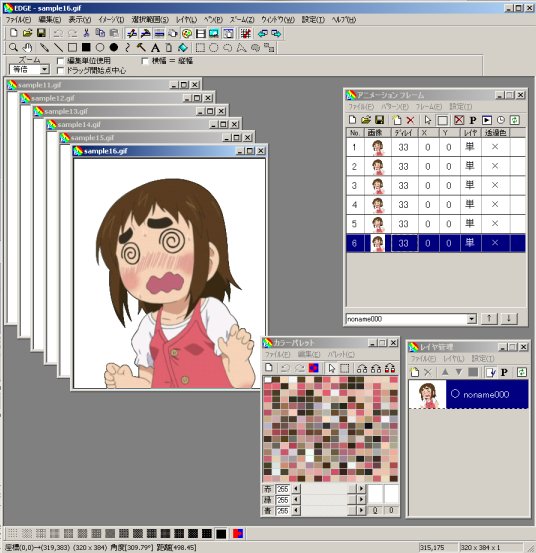Delete frame with red X in animation panel
536x553 pixels.
tap(410, 120)
